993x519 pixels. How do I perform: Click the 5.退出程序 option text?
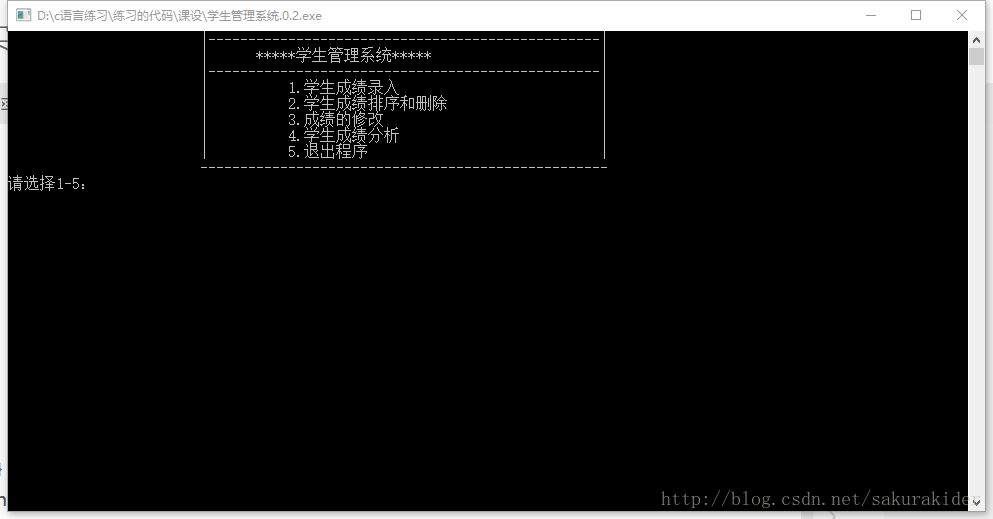point(327,151)
